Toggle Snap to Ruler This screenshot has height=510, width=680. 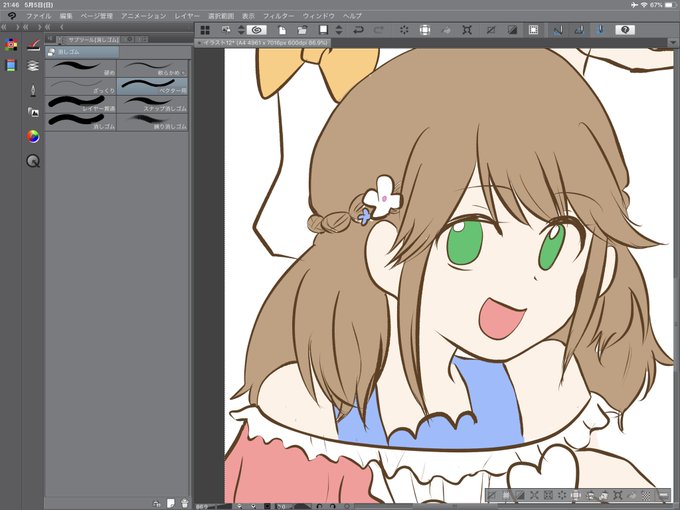tap(558, 30)
